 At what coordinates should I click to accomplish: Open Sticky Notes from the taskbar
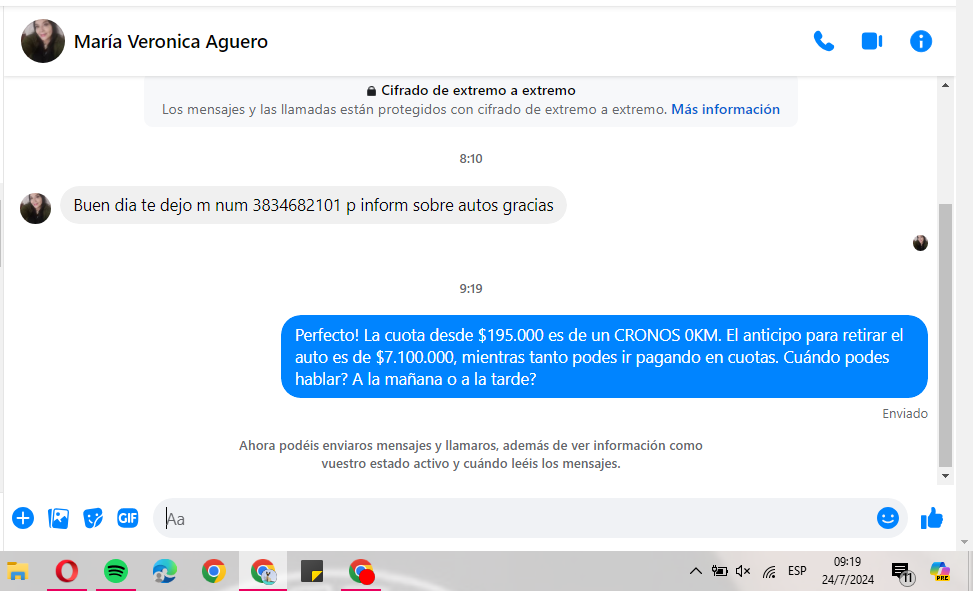click(312, 571)
